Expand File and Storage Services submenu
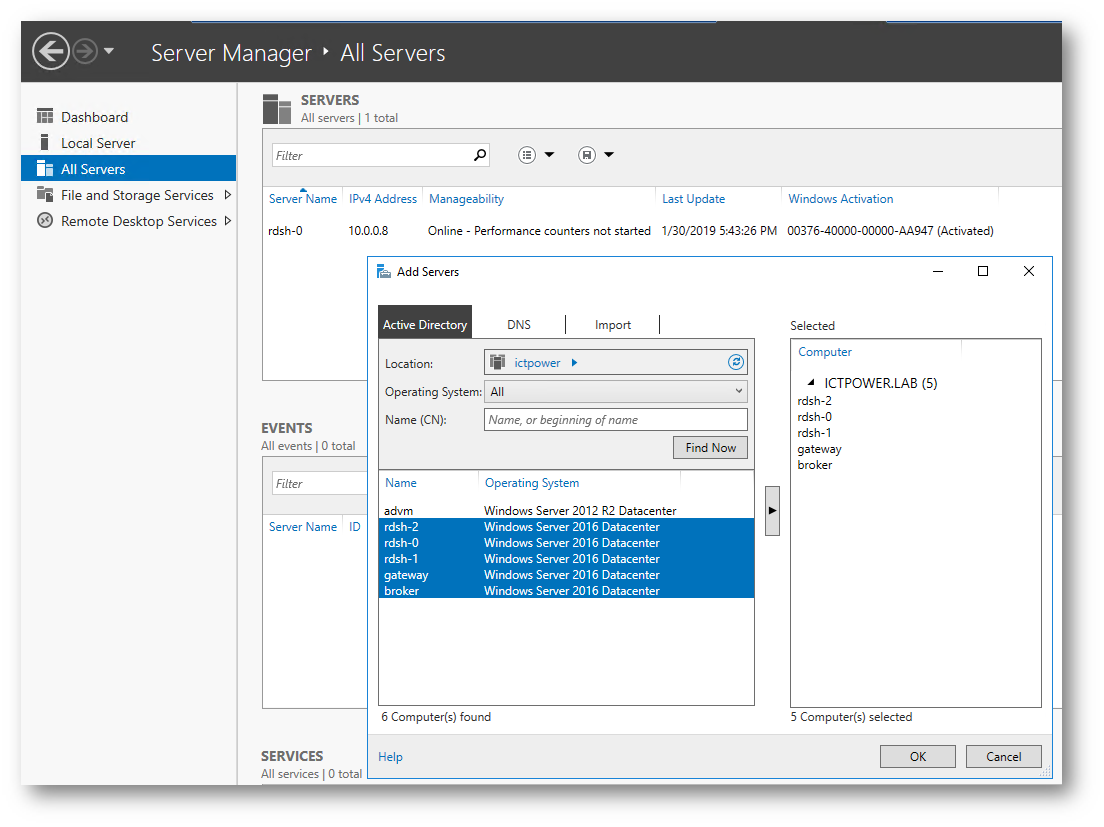This screenshot has height=827, width=1104. (x=228, y=195)
